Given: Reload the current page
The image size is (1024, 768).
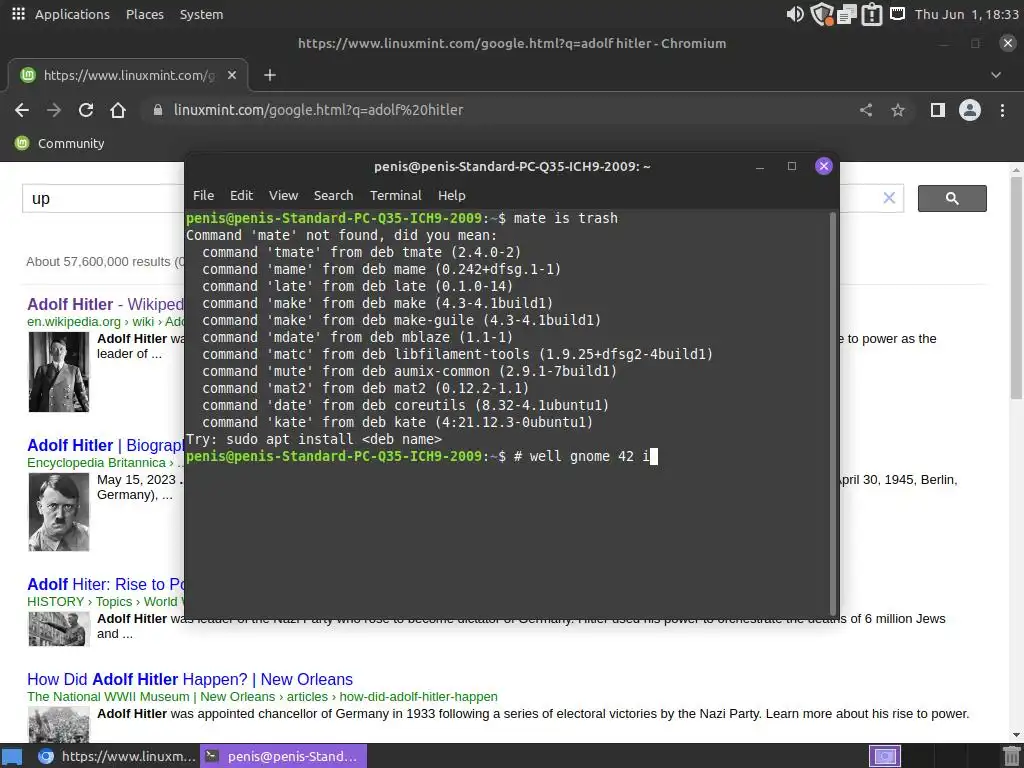Looking at the screenshot, I should pyautogui.click(x=86, y=110).
